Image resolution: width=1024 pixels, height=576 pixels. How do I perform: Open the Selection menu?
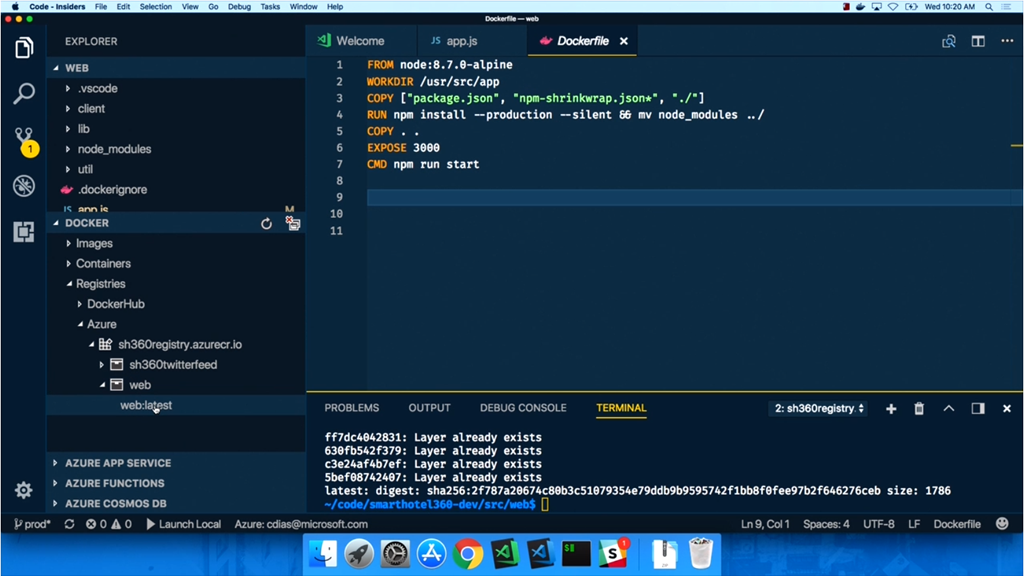(156, 6)
